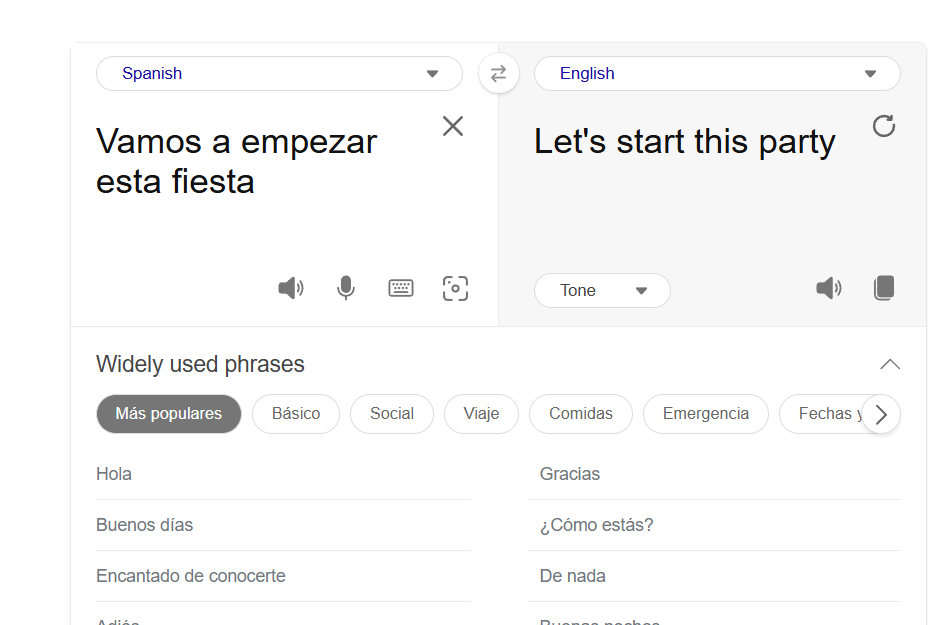Viewport: 930px width, 625px height.
Task: Switch to the Básico phrase category
Action: [x=296, y=414]
